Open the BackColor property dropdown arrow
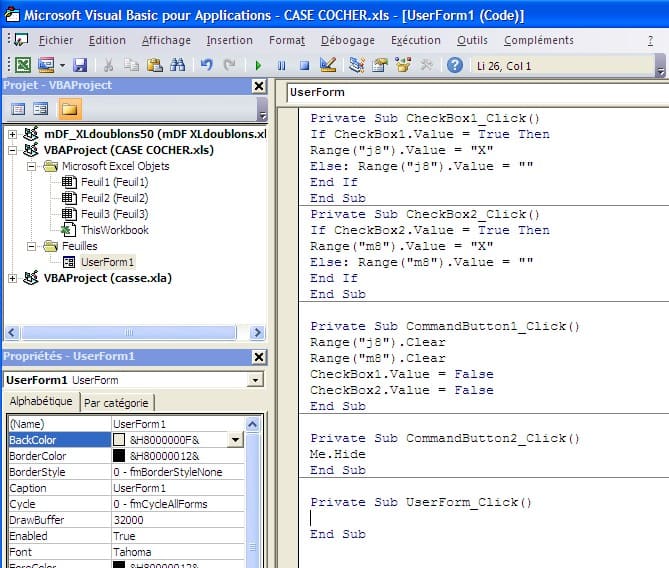669x568 pixels. click(x=236, y=440)
